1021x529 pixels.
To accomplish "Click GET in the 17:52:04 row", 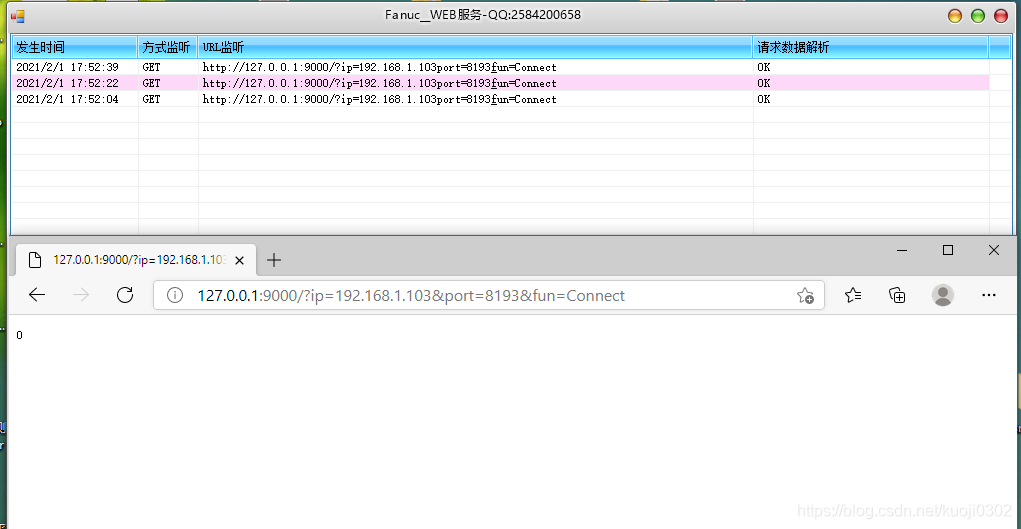I will 151,99.
